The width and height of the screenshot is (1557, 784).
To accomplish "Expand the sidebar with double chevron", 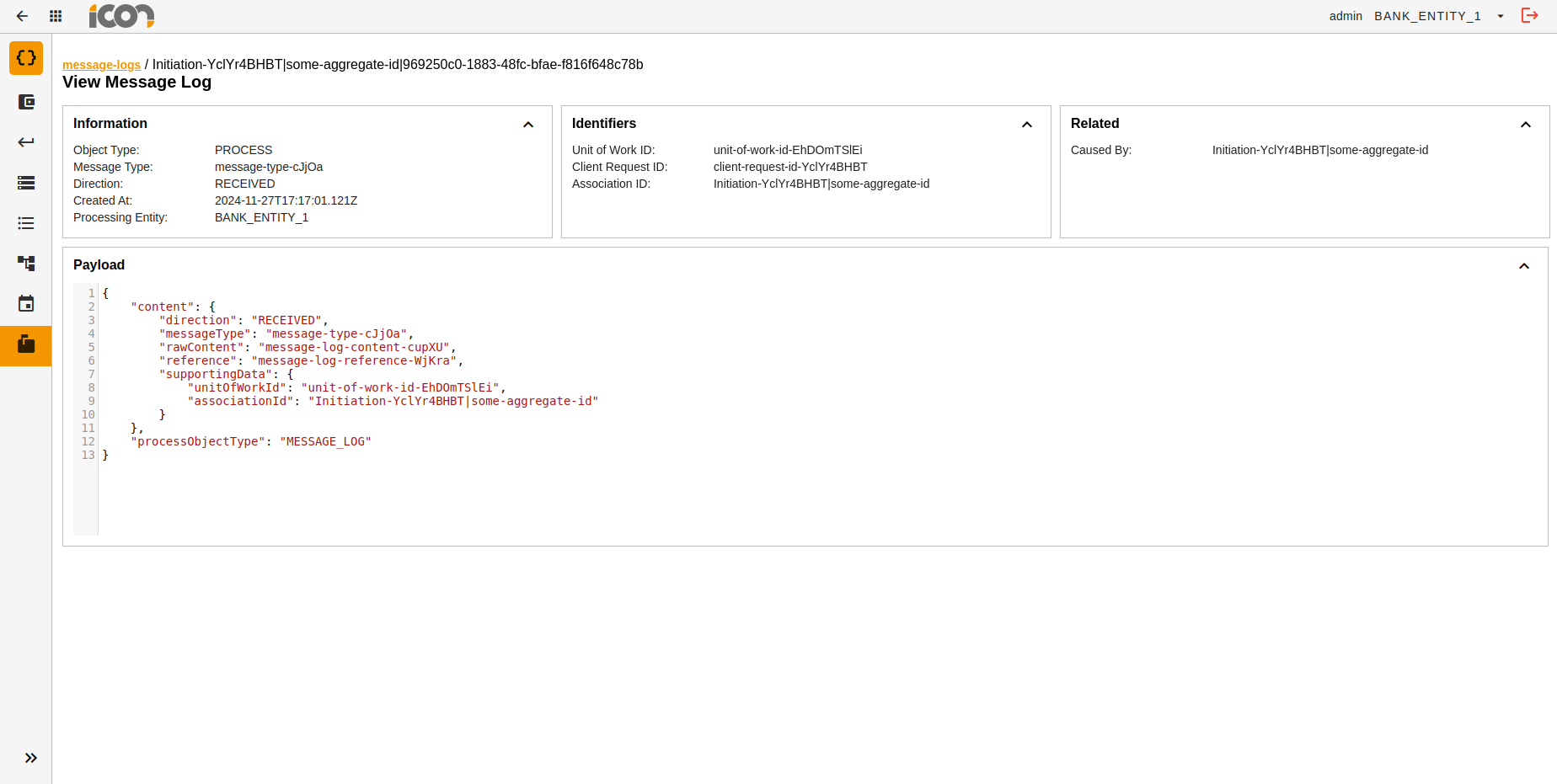I will click(x=30, y=758).
